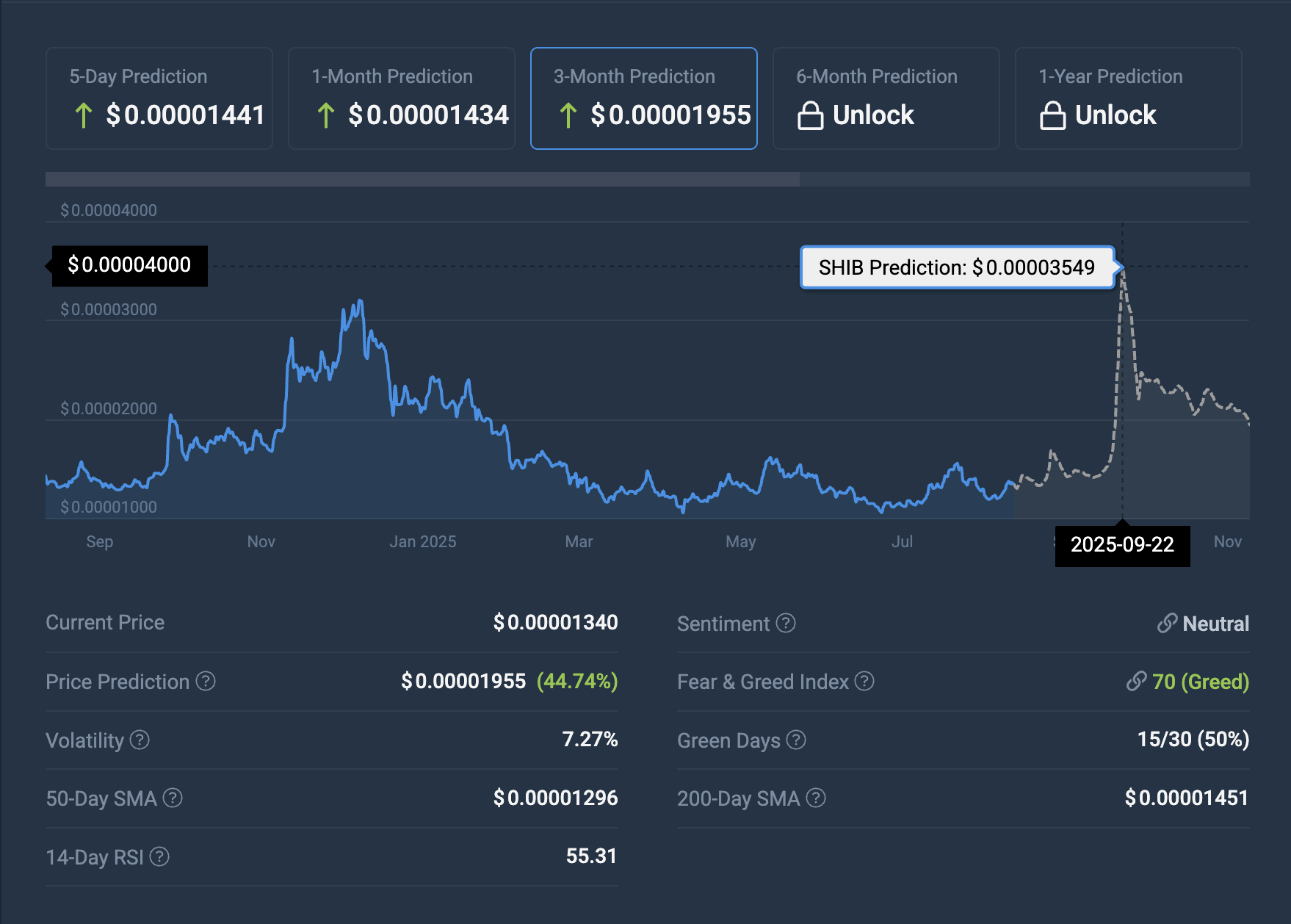Open the 200-Day SMA help icon

click(816, 798)
